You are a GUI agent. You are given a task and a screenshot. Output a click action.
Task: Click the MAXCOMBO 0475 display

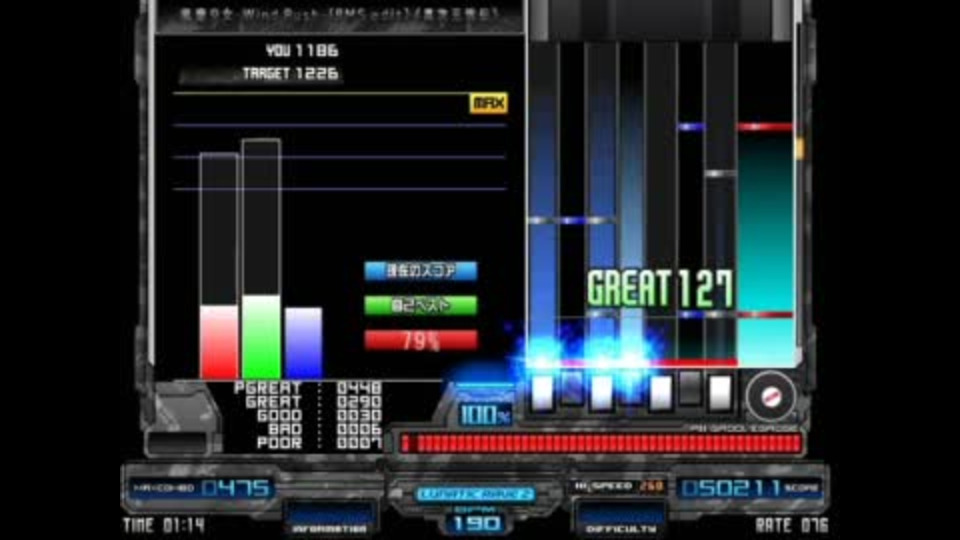click(x=201, y=488)
